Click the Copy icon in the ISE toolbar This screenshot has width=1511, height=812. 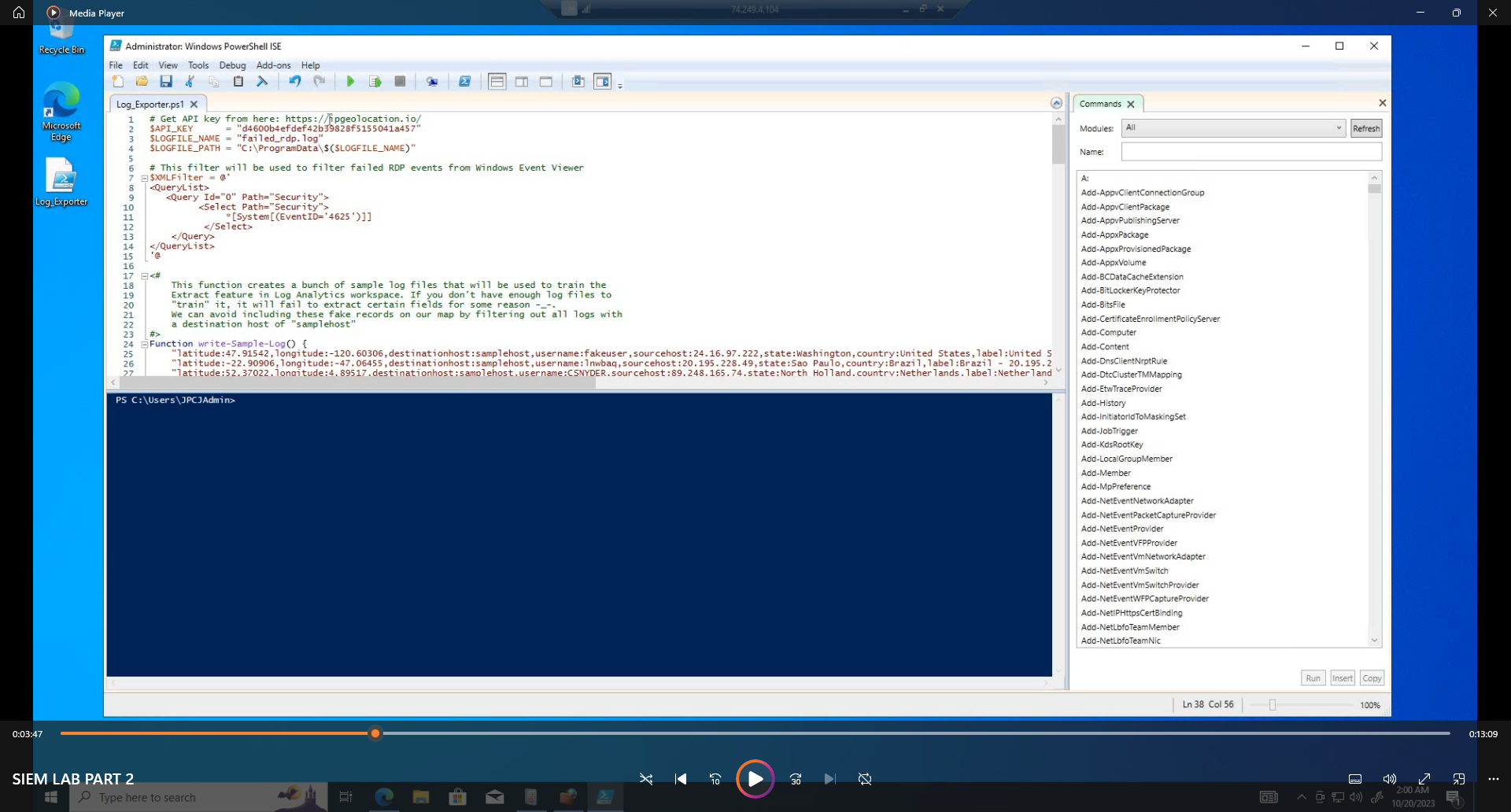214,82
